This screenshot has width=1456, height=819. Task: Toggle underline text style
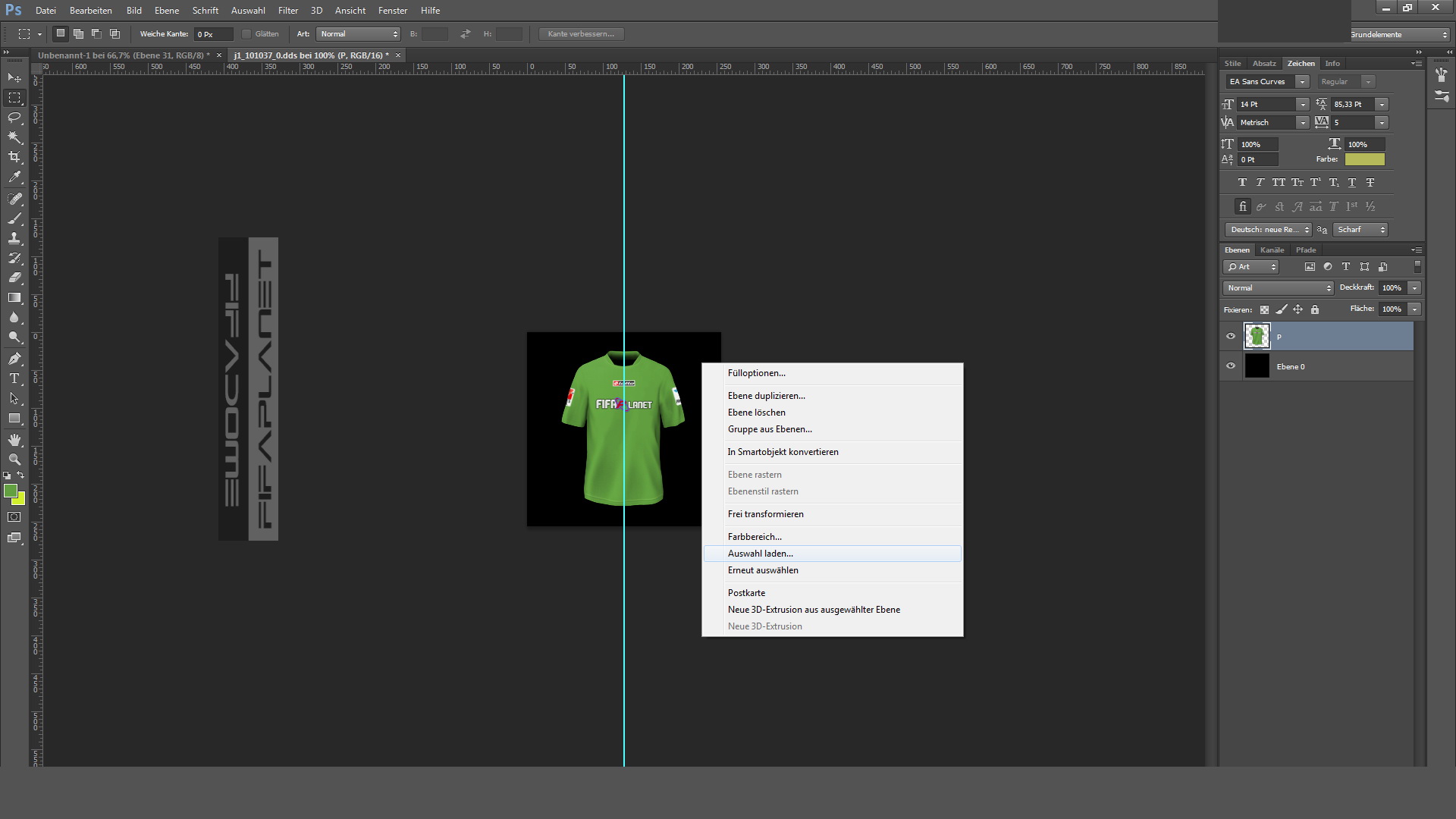tap(1352, 183)
